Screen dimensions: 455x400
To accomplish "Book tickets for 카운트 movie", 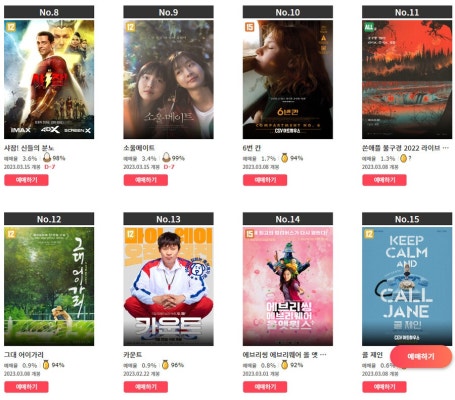I will pyautogui.click(x=146, y=387).
